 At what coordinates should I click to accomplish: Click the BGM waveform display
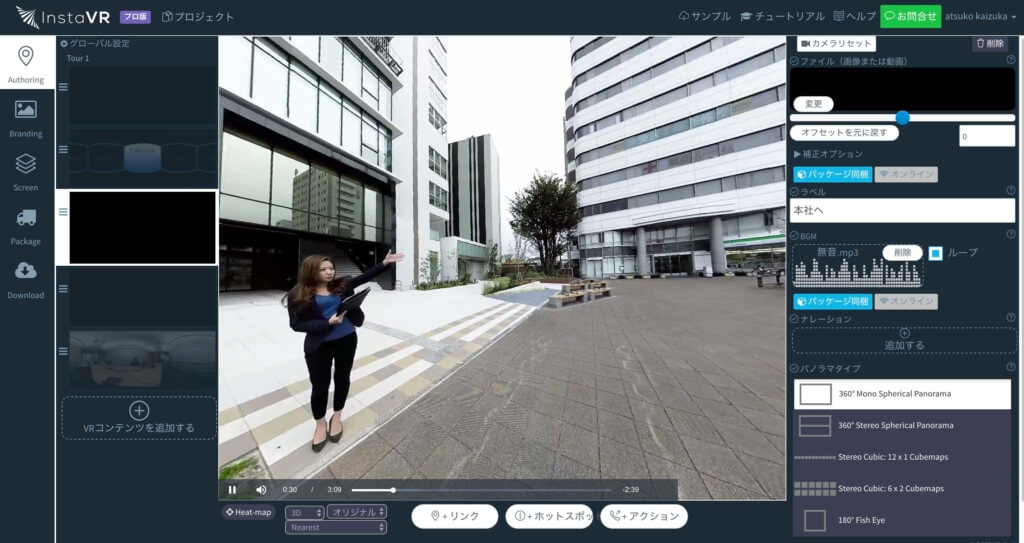[x=857, y=272]
